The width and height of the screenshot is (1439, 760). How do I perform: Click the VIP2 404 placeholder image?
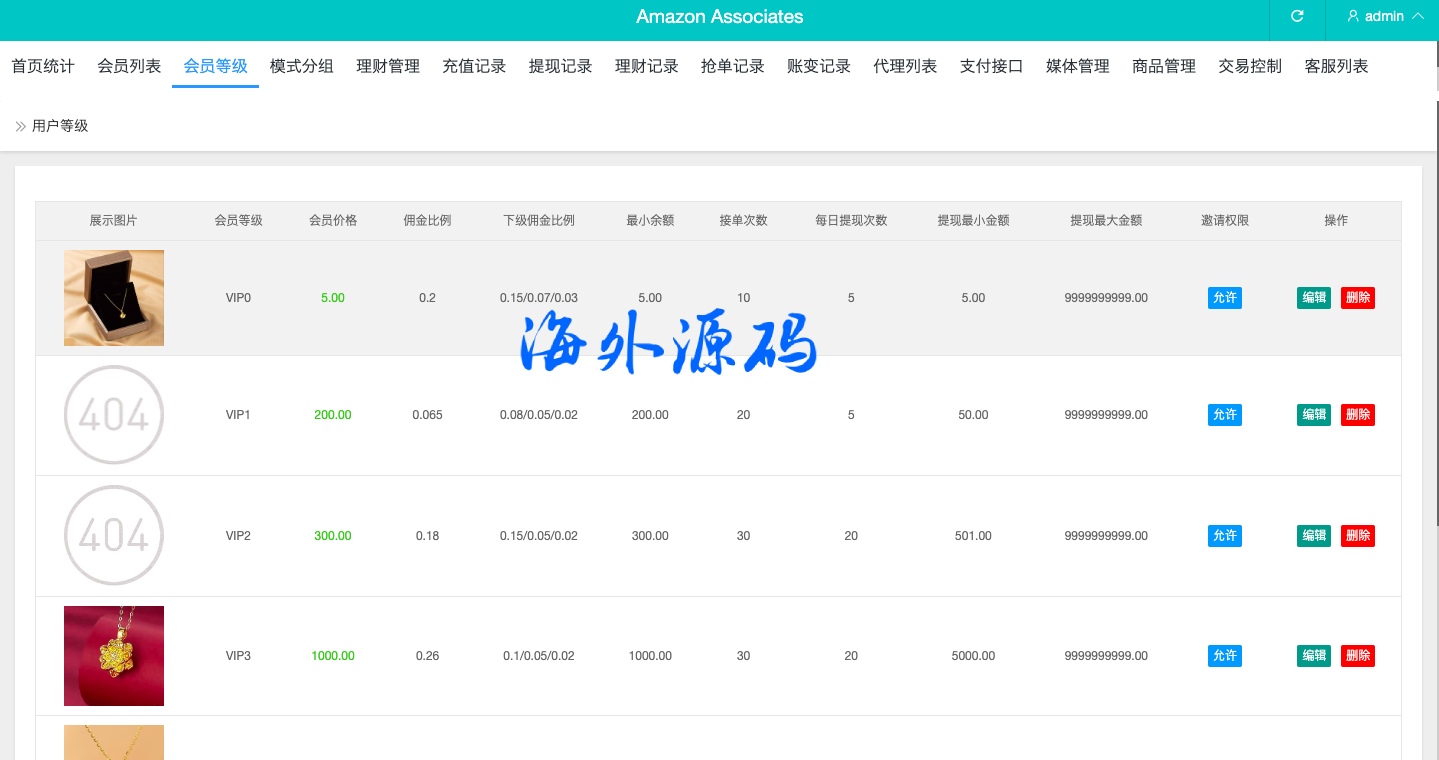pos(114,536)
